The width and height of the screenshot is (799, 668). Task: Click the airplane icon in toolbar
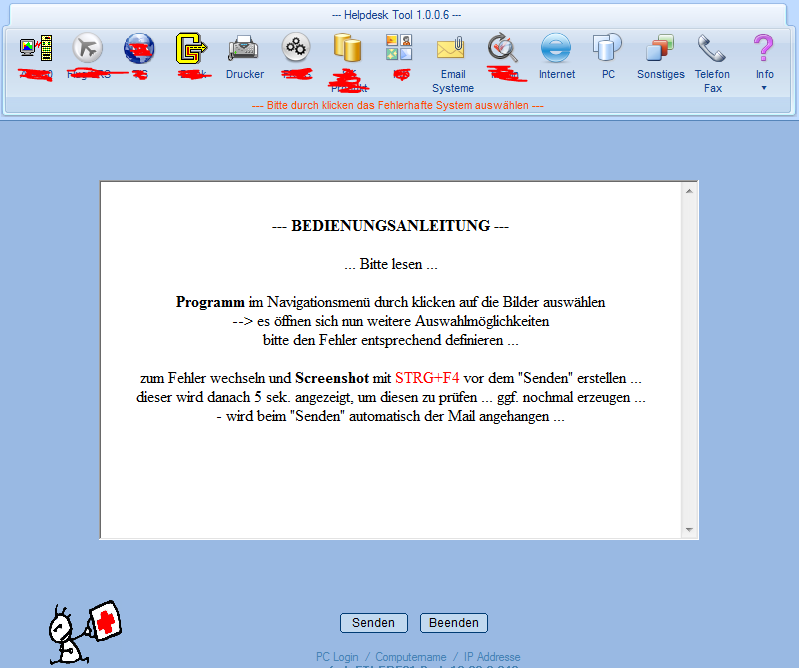88,47
